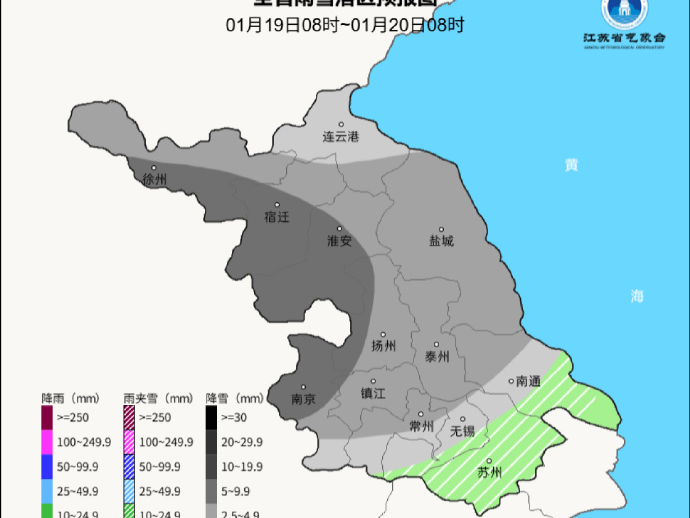Click the snow >=30 black swatch

(x=212, y=417)
